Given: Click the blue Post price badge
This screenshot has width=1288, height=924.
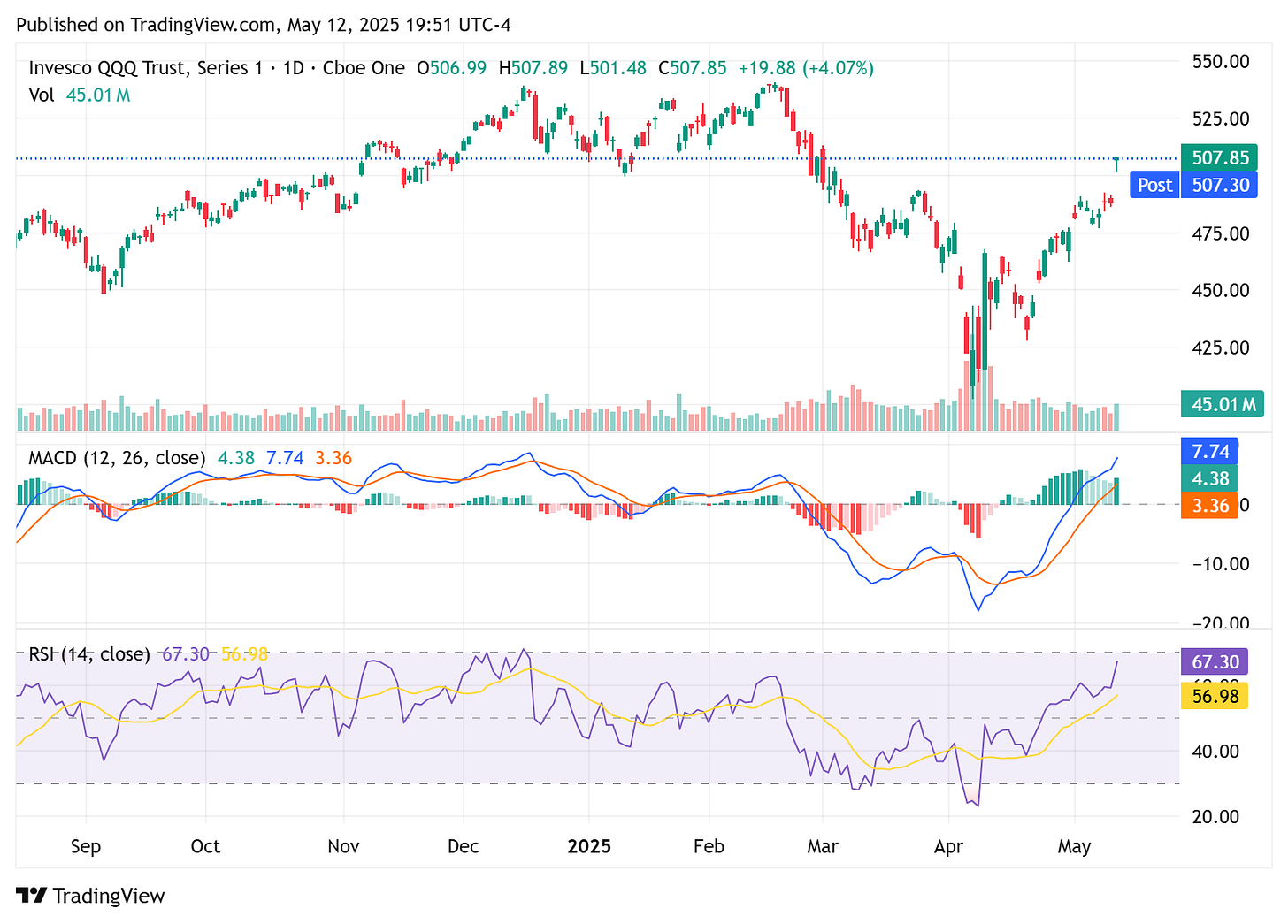Looking at the screenshot, I should pos(1154,185).
